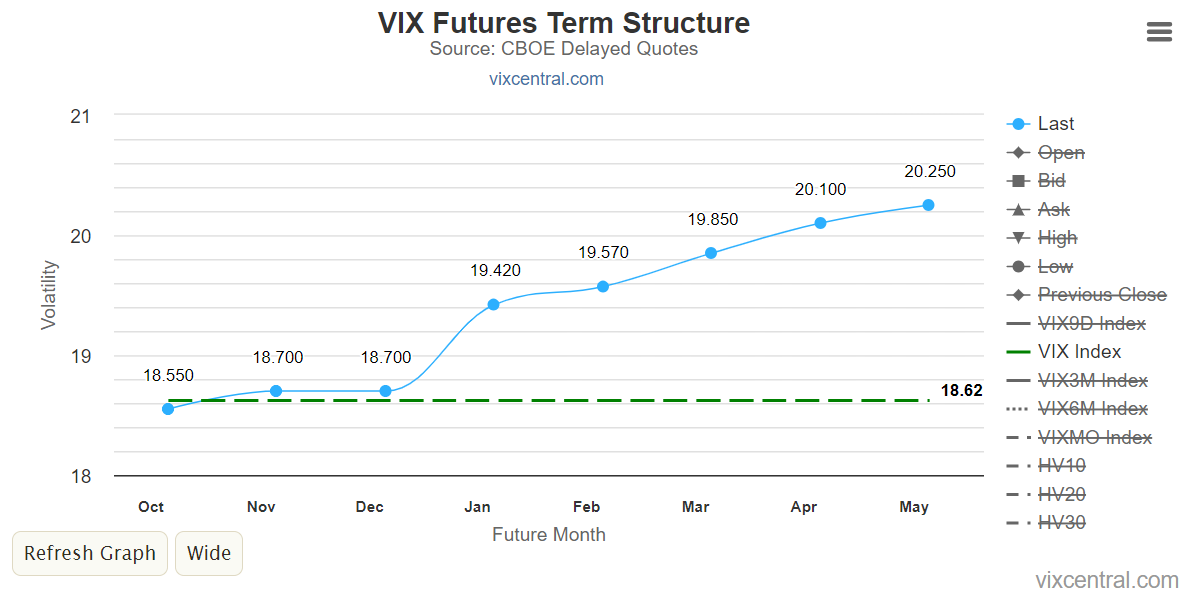Toggle Previous Close legend entry
1190x593 pixels.
coord(1101,295)
